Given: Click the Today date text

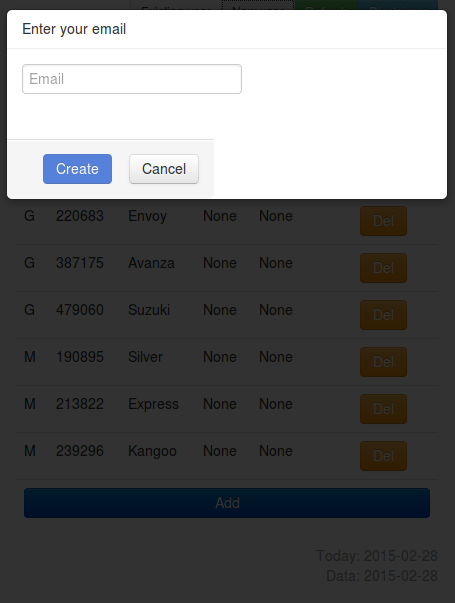Looking at the screenshot, I should (377, 556).
